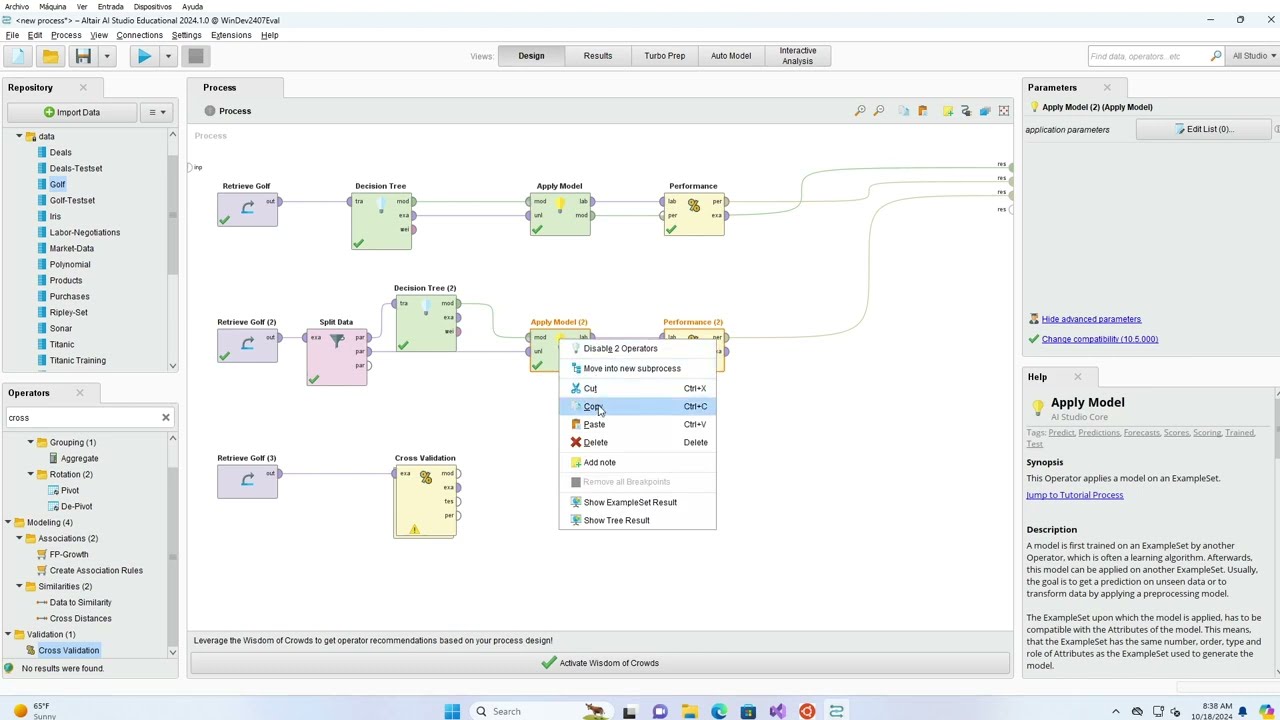Click the zoom in magnifier on canvas

click(x=860, y=111)
